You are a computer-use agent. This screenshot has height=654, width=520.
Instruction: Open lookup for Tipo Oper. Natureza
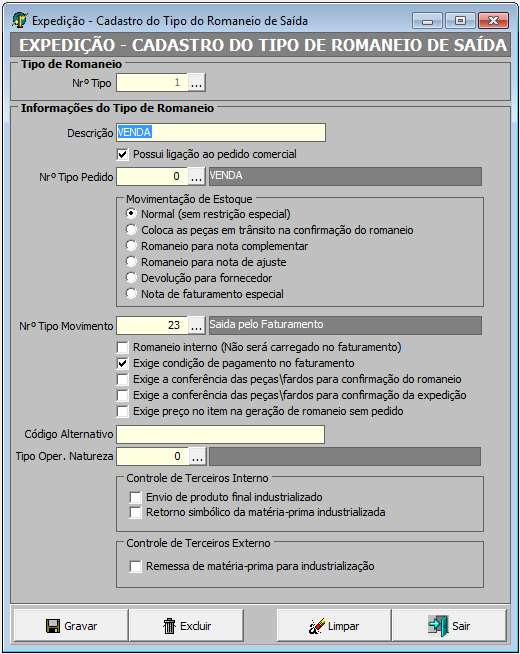[x=197, y=456]
